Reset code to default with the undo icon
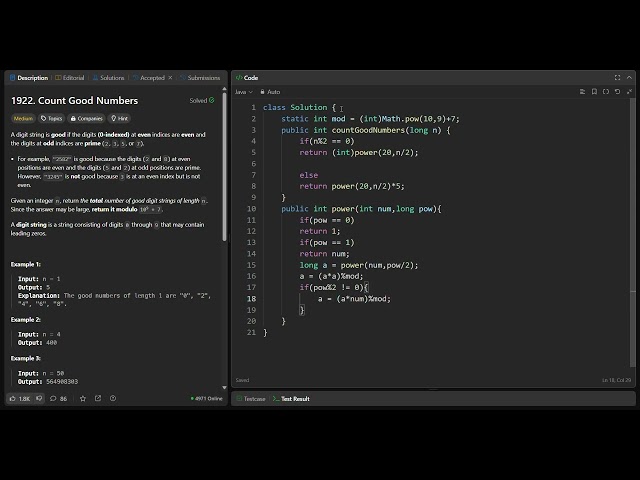 [618, 92]
